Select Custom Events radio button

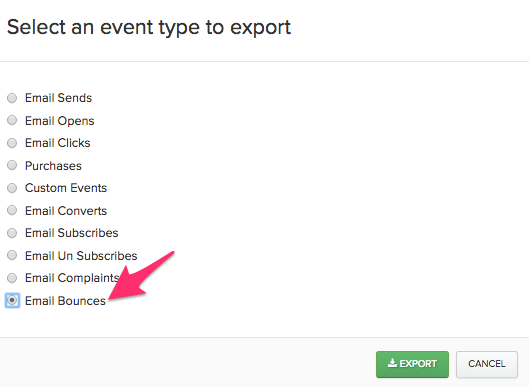tap(12, 188)
